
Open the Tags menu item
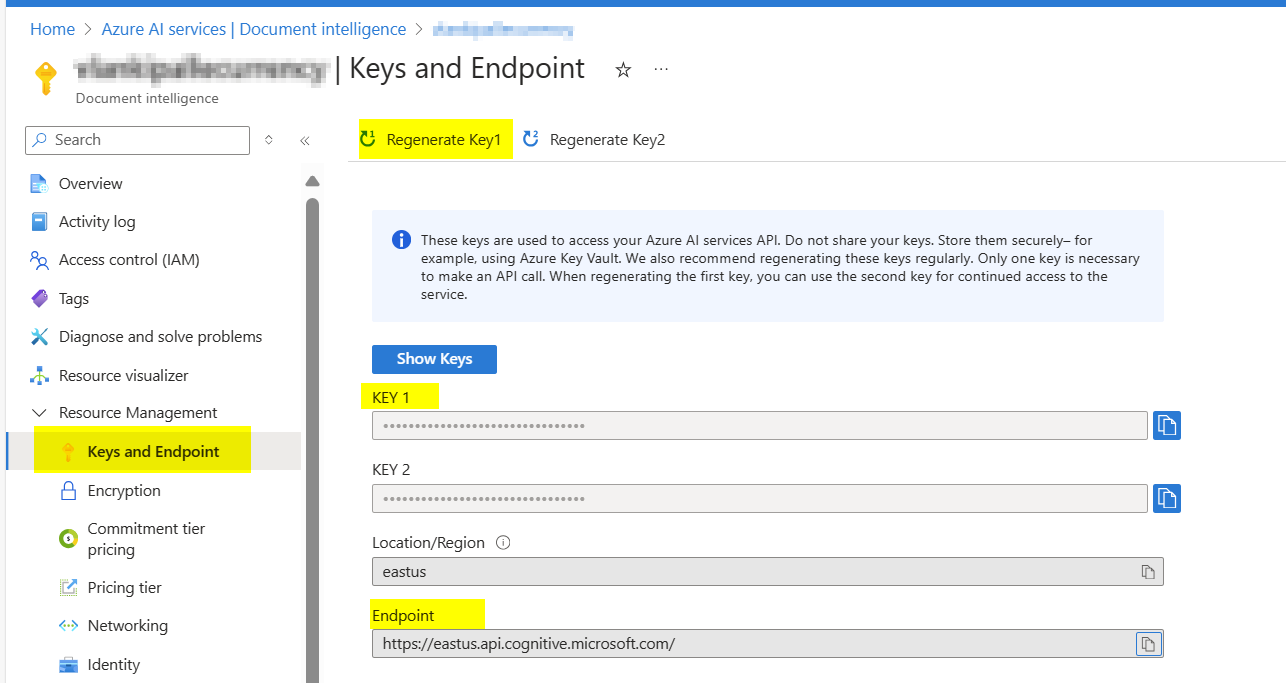pyautogui.click(x=74, y=299)
